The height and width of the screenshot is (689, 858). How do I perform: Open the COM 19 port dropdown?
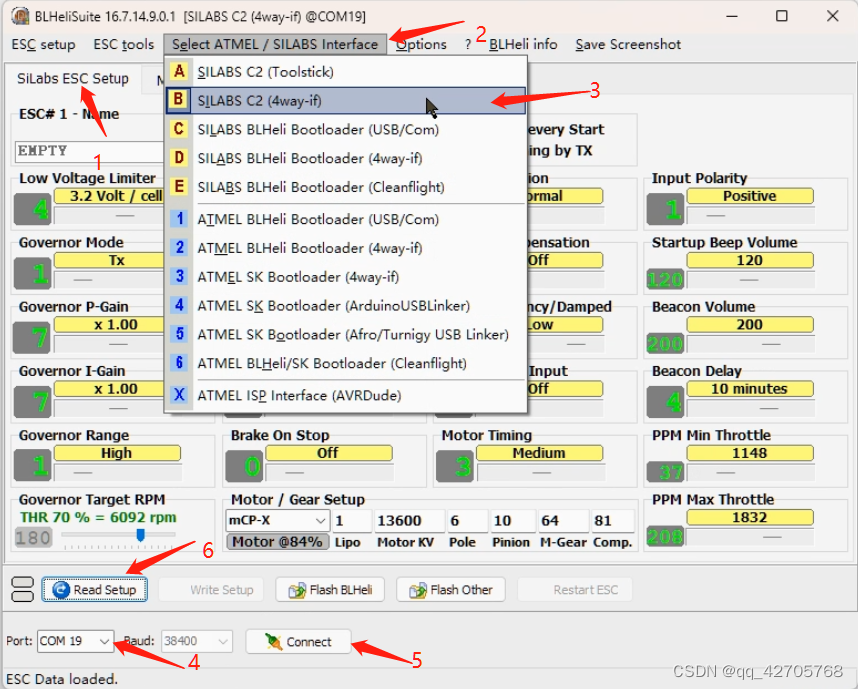click(x=76, y=641)
